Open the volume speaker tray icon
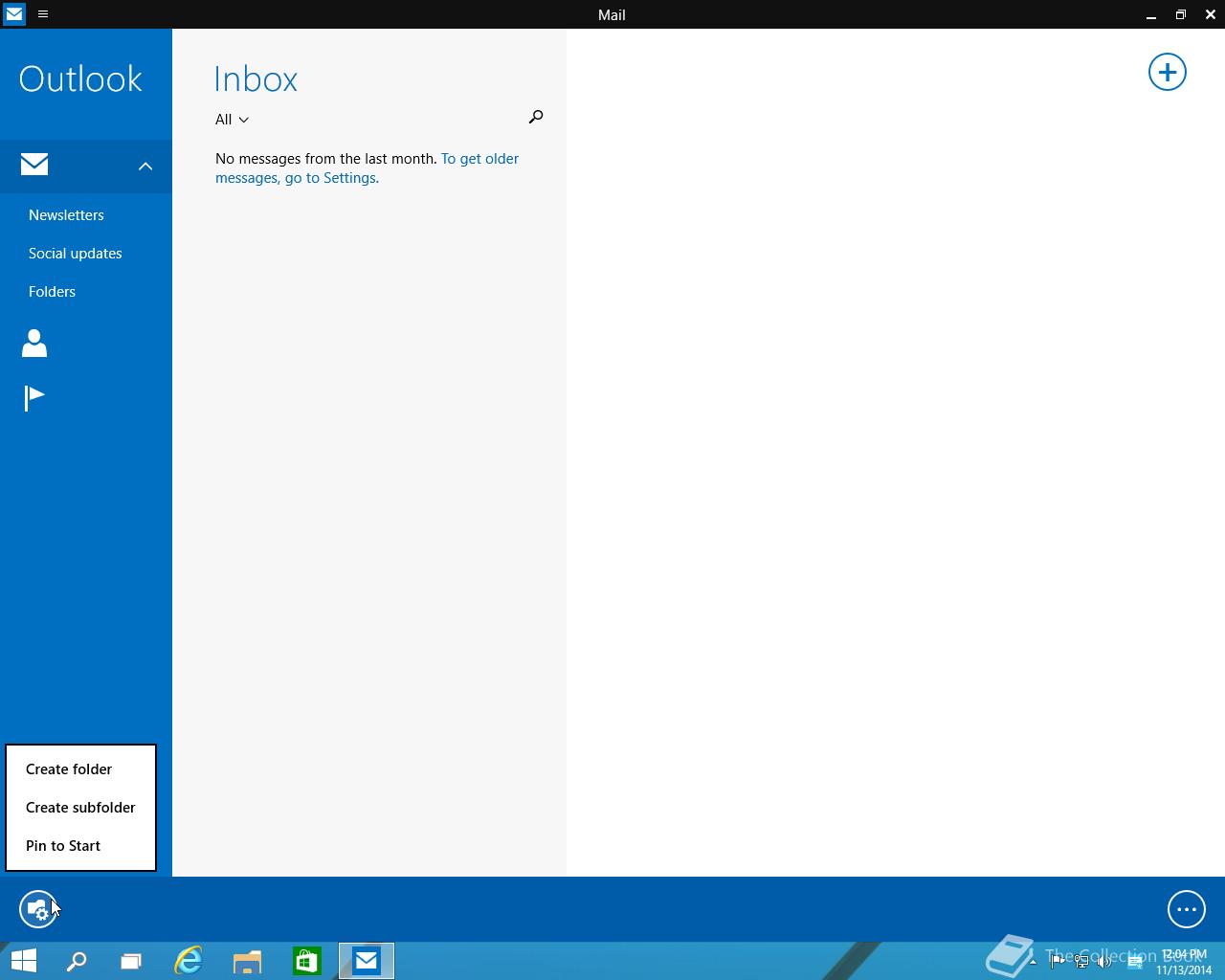Image resolution: width=1225 pixels, height=980 pixels. [x=1104, y=962]
